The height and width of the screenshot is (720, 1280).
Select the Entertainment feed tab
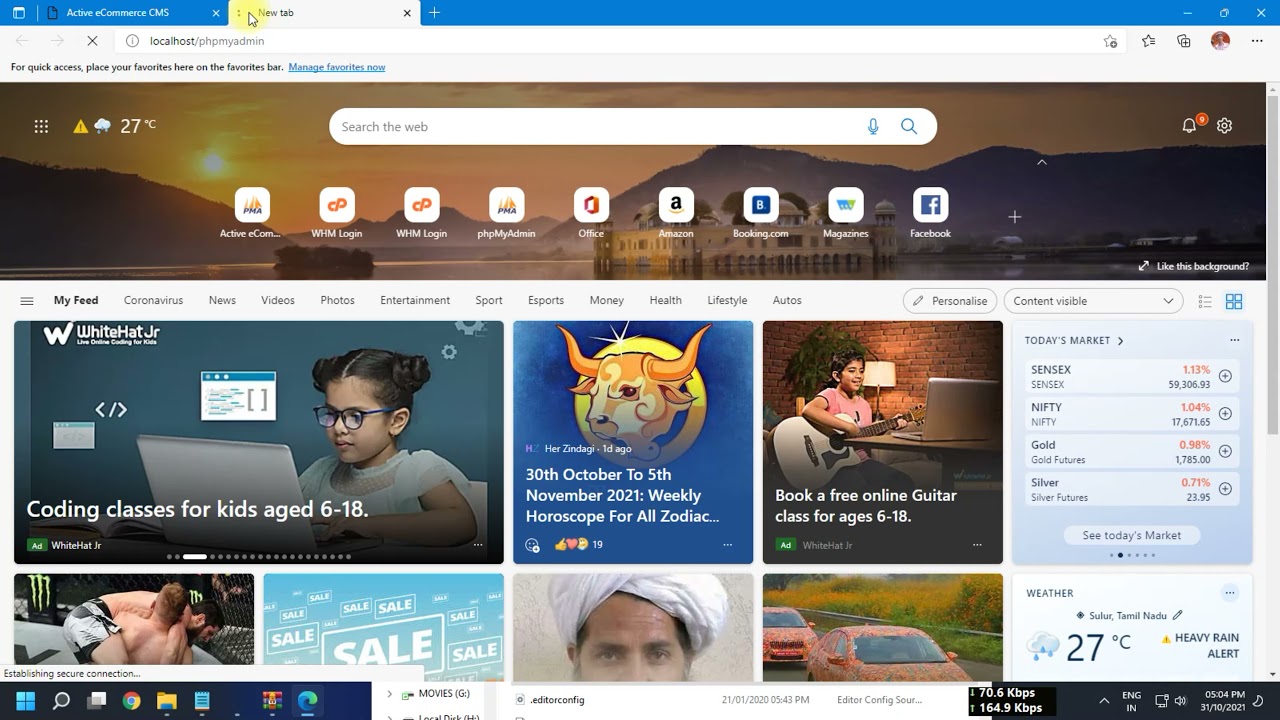coord(415,301)
